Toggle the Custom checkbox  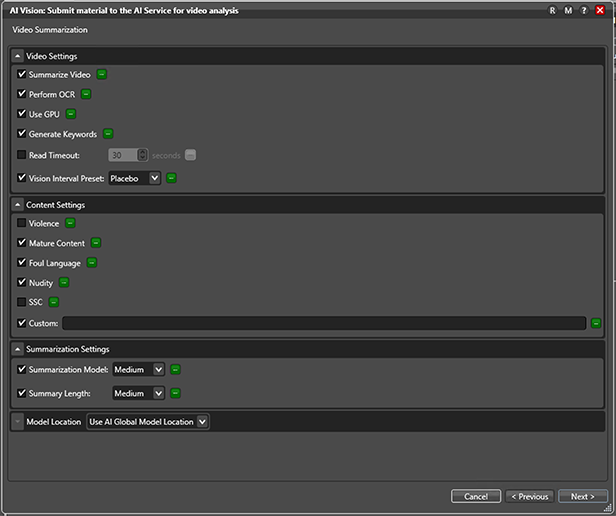22,323
